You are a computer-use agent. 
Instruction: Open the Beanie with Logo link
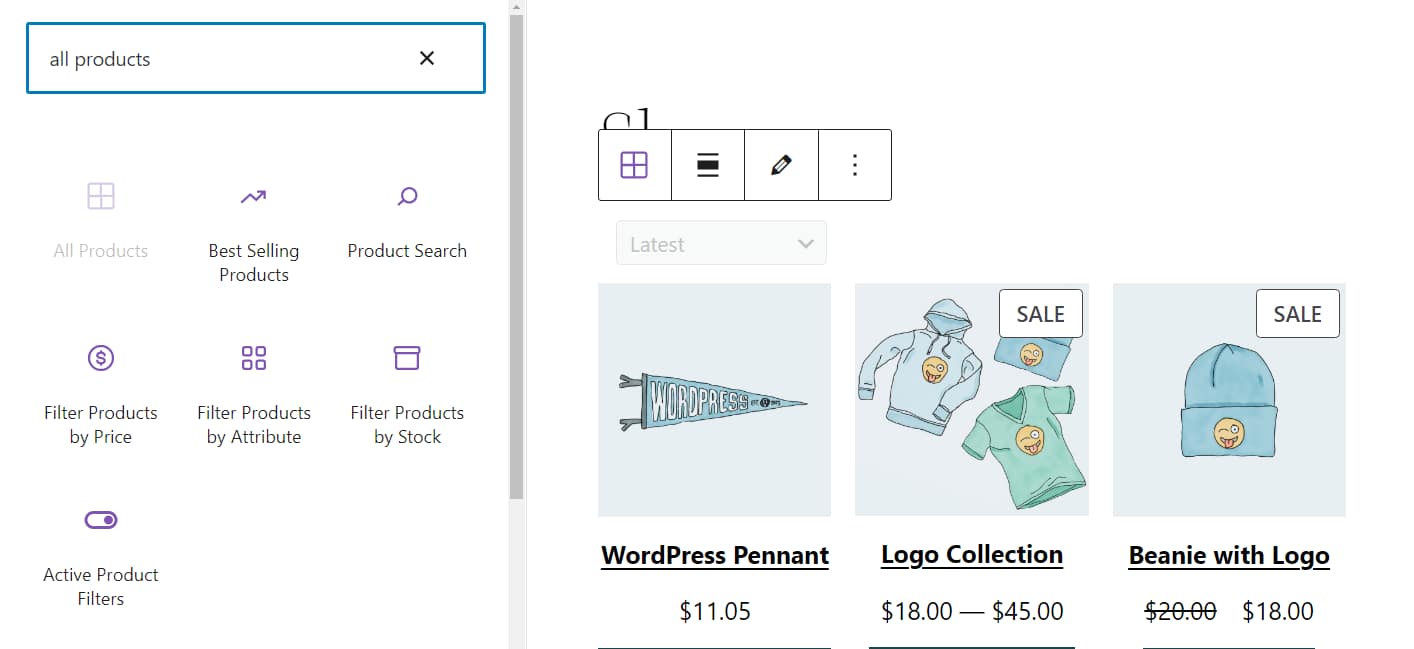1229,555
